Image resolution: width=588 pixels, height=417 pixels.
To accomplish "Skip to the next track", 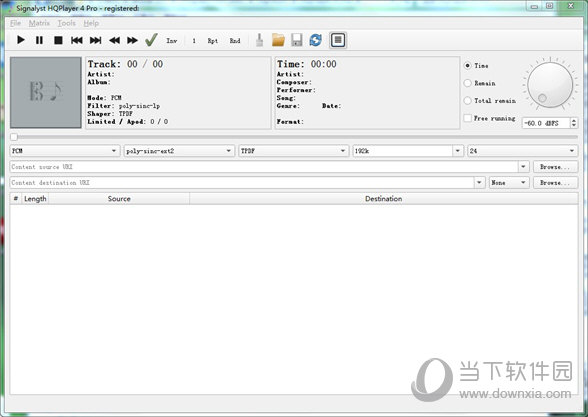I will (95, 40).
